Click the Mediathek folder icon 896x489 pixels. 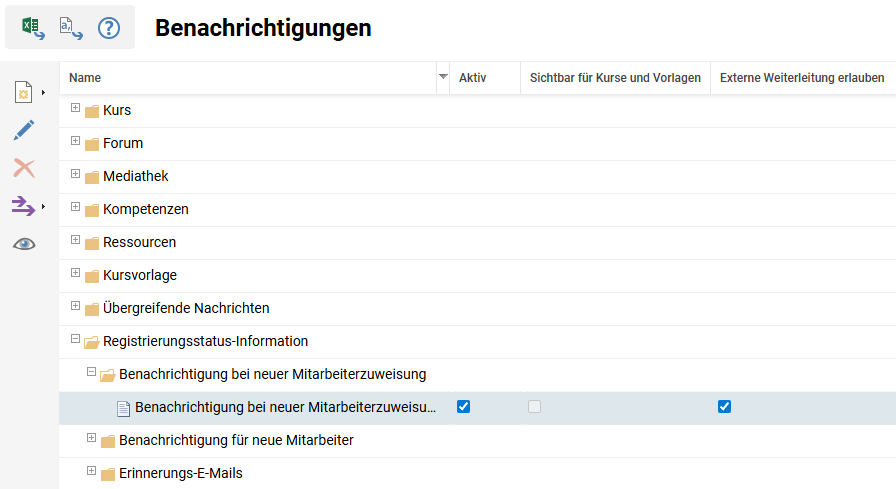92,178
